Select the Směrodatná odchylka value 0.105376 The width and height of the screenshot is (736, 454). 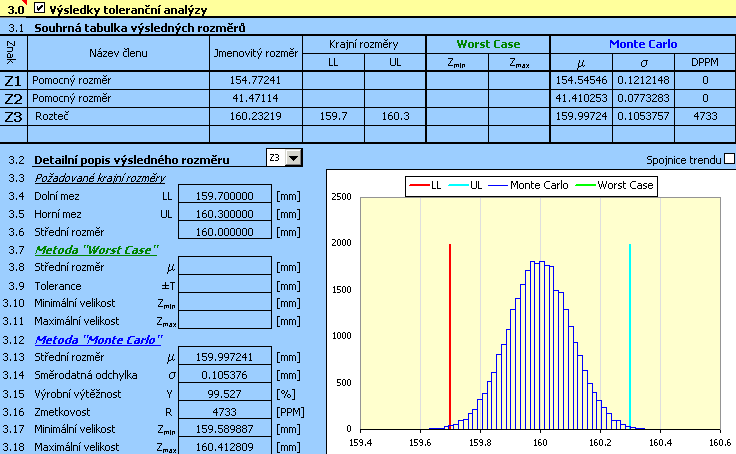225,375
